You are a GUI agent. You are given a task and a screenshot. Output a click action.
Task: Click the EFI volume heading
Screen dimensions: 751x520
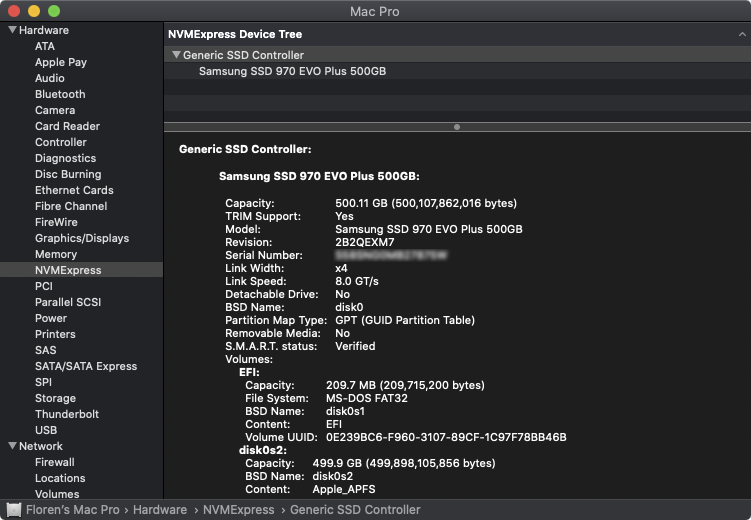[249, 372]
